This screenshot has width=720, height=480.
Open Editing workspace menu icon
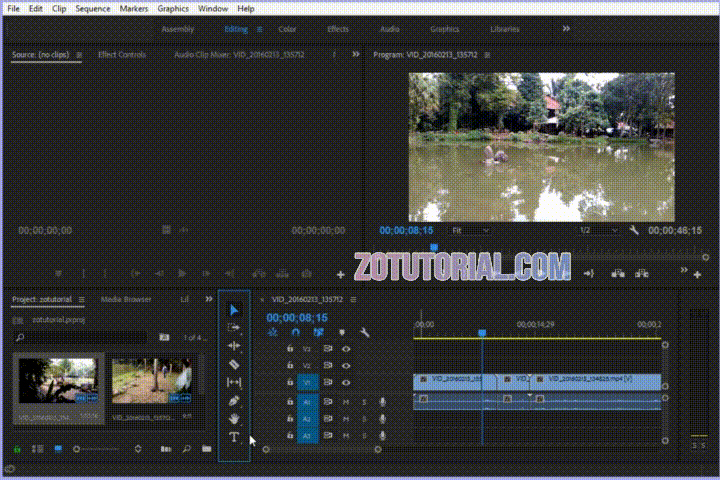pyautogui.click(x=259, y=29)
